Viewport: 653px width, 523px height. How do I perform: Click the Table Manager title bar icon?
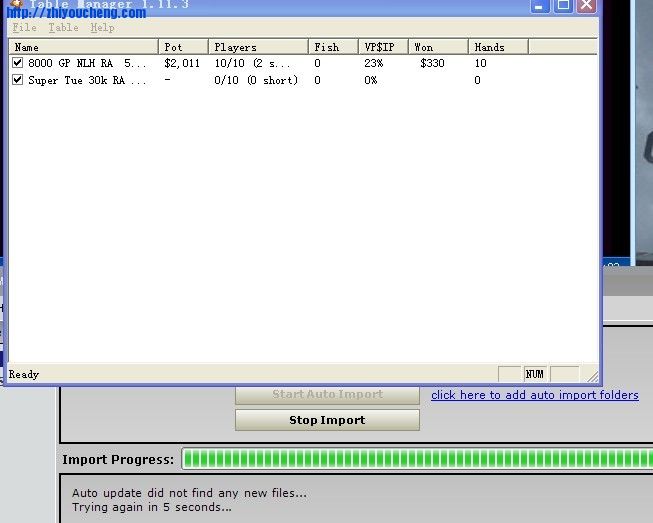point(15,4)
